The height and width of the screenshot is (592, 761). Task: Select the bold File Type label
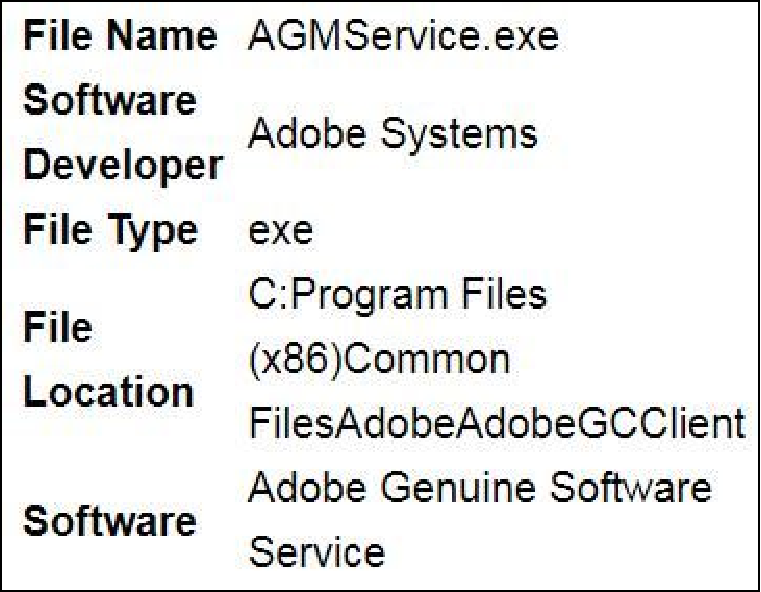tap(111, 230)
